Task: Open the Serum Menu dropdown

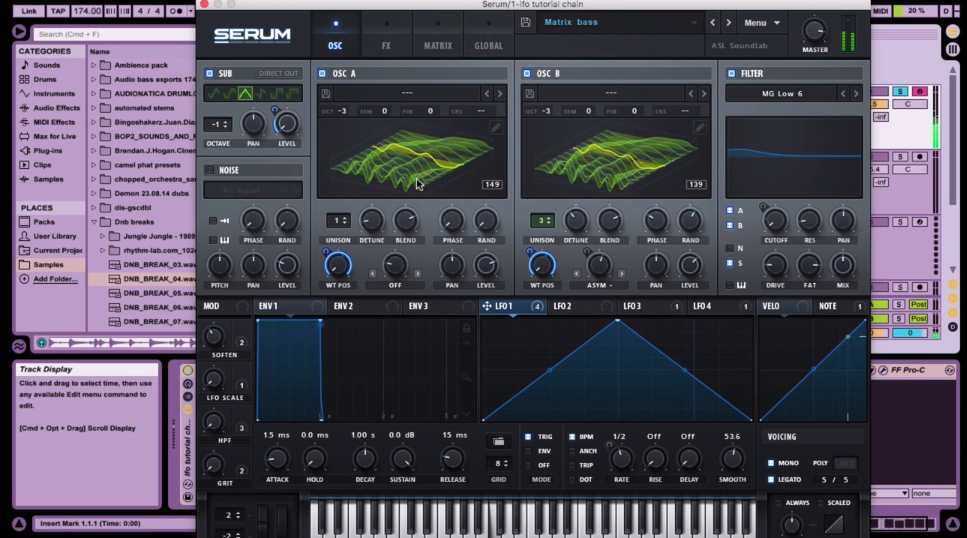Action: tap(762, 23)
